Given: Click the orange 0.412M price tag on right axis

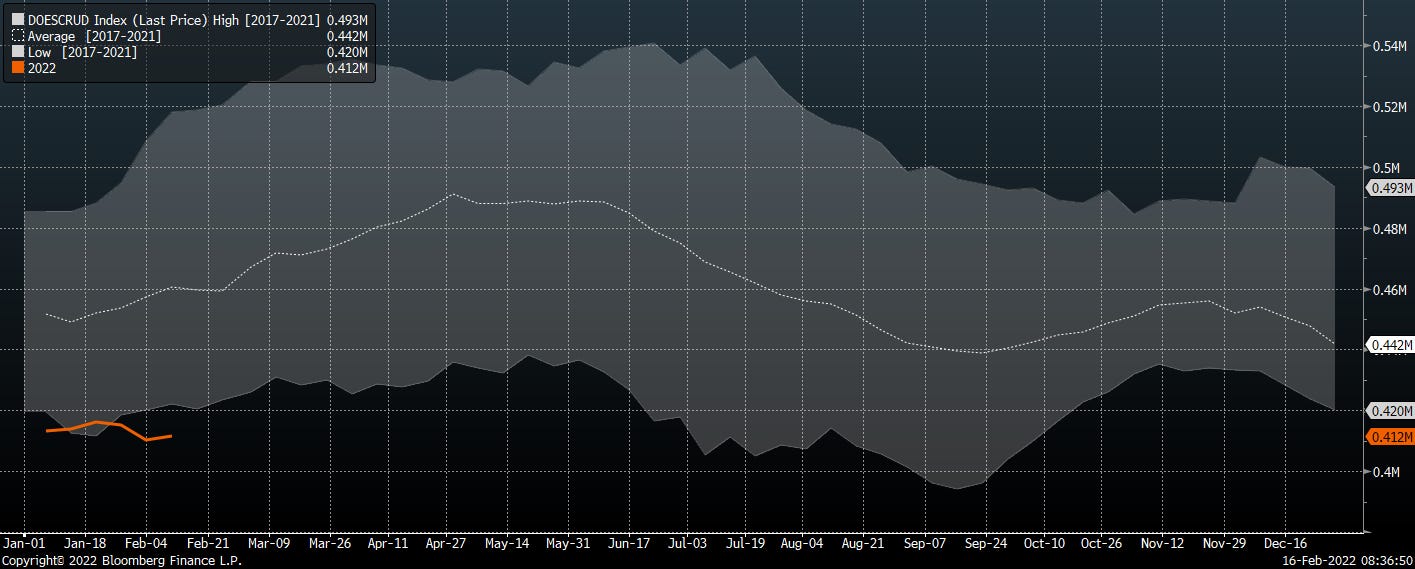Looking at the screenshot, I should coord(1390,437).
